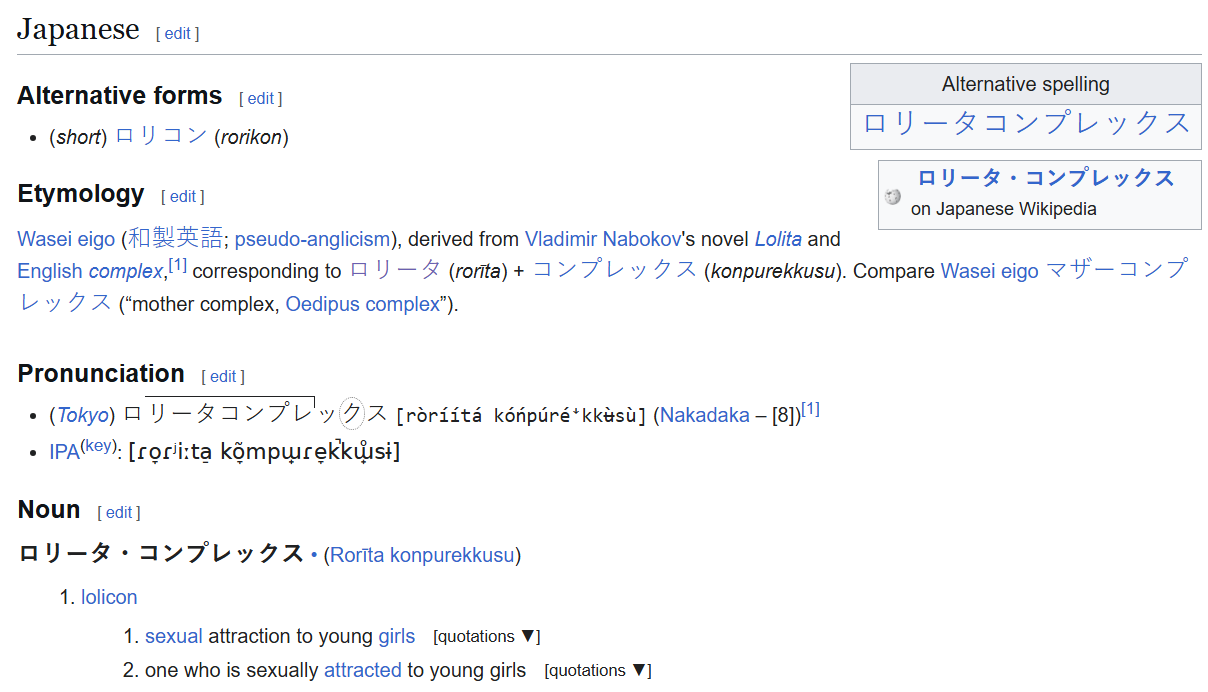
Task: Click the romanization rorikon text
Action: coord(251,137)
